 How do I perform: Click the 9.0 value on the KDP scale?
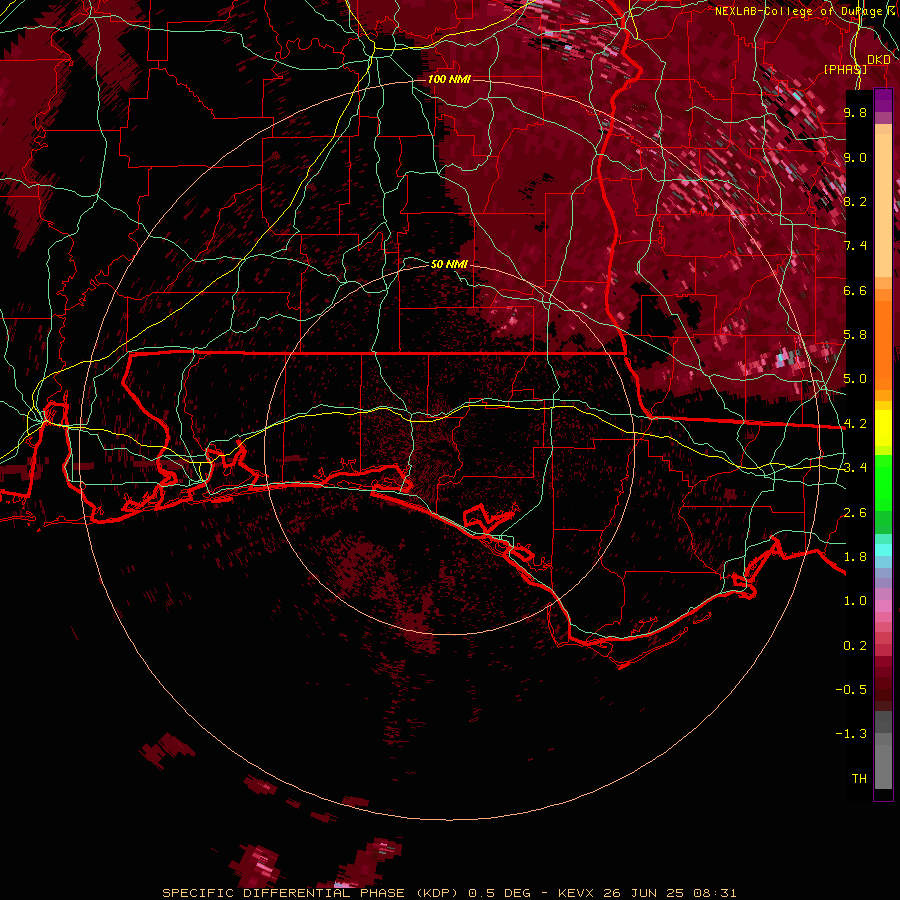855,157
